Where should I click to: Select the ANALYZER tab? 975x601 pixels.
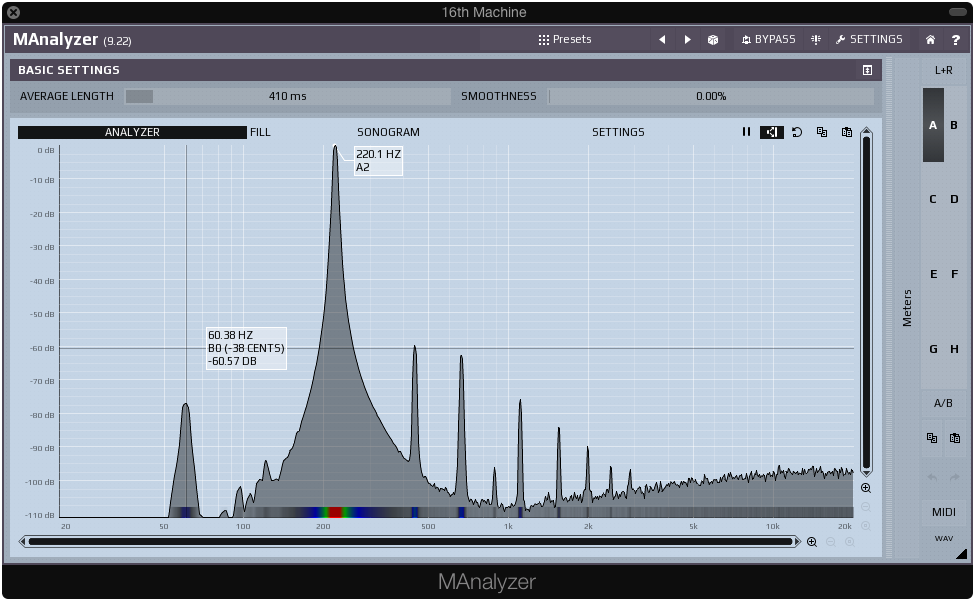[132, 132]
